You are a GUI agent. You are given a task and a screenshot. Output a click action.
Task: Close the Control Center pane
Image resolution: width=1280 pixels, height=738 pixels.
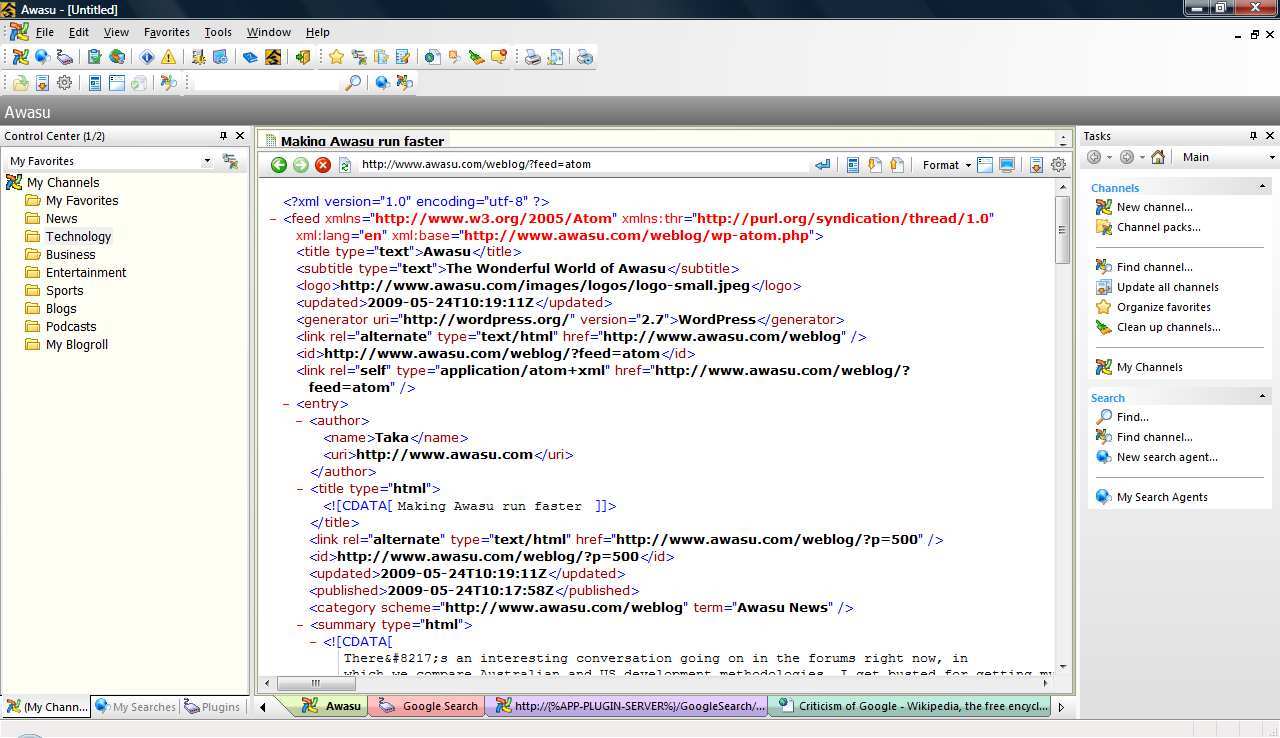239,136
